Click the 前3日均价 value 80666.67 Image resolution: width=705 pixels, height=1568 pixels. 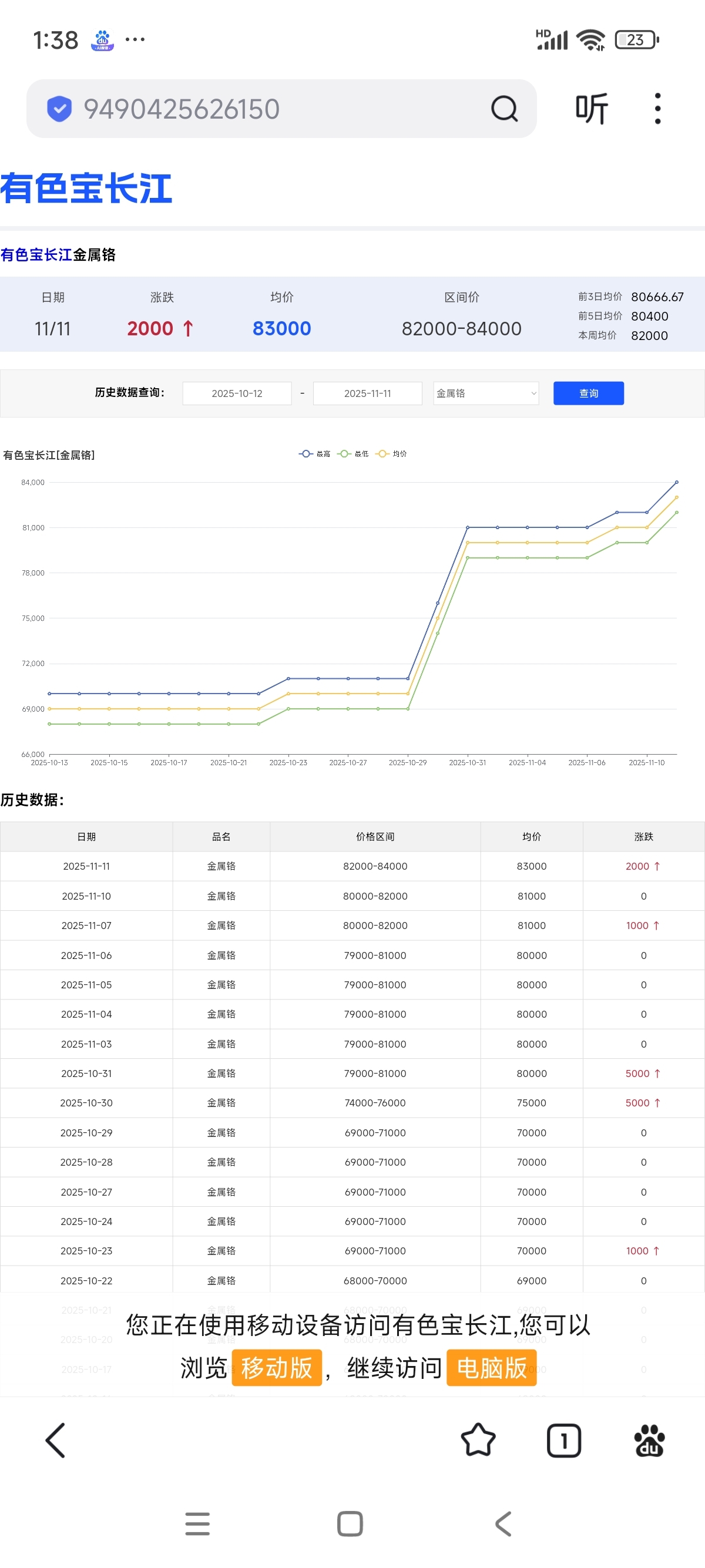point(657,297)
